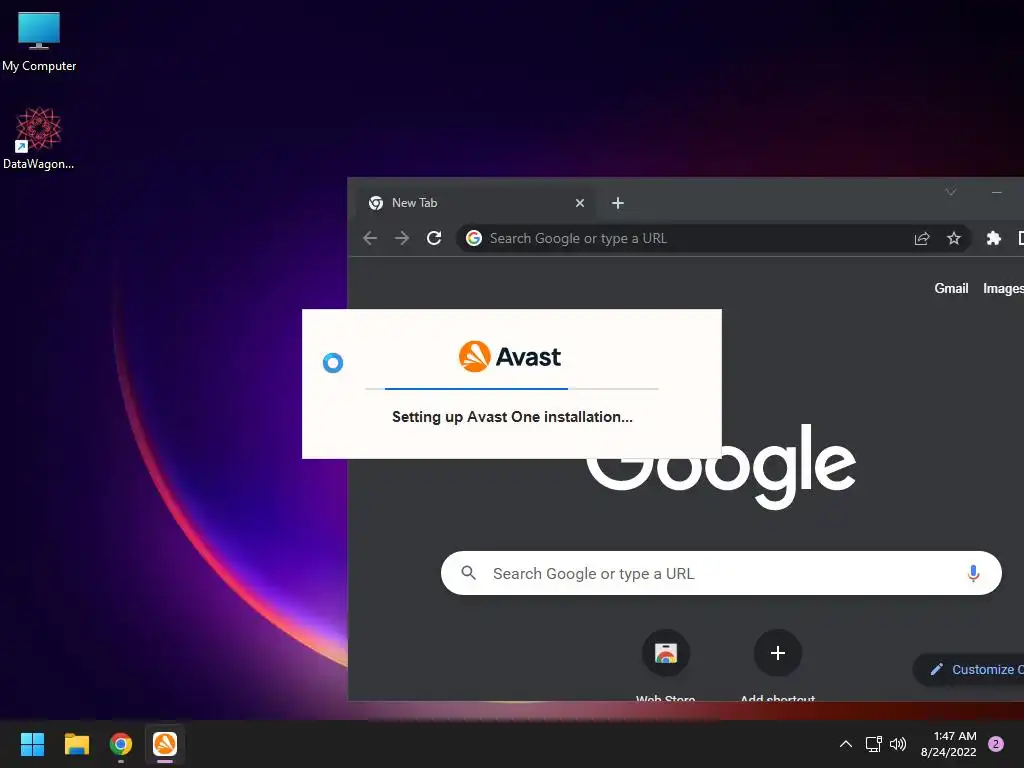Open Chrome Extensions puzzle icon
The height and width of the screenshot is (768, 1024).
point(994,238)
